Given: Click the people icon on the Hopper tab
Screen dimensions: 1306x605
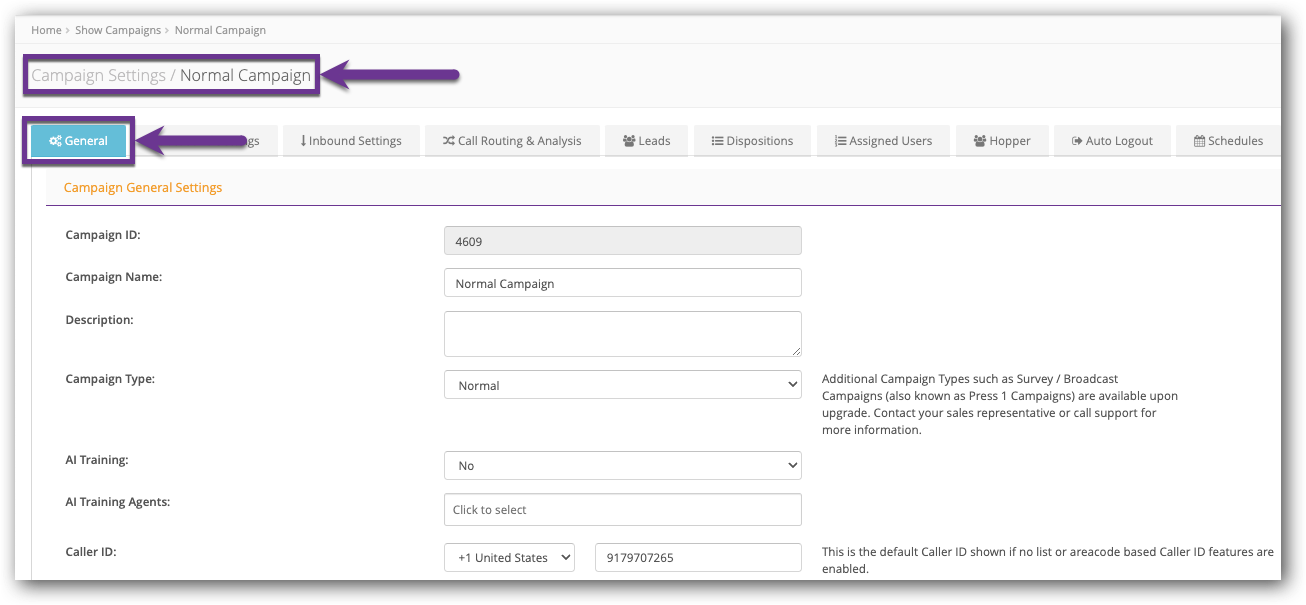Looking at the screenshot, I should tap(980, 141).
